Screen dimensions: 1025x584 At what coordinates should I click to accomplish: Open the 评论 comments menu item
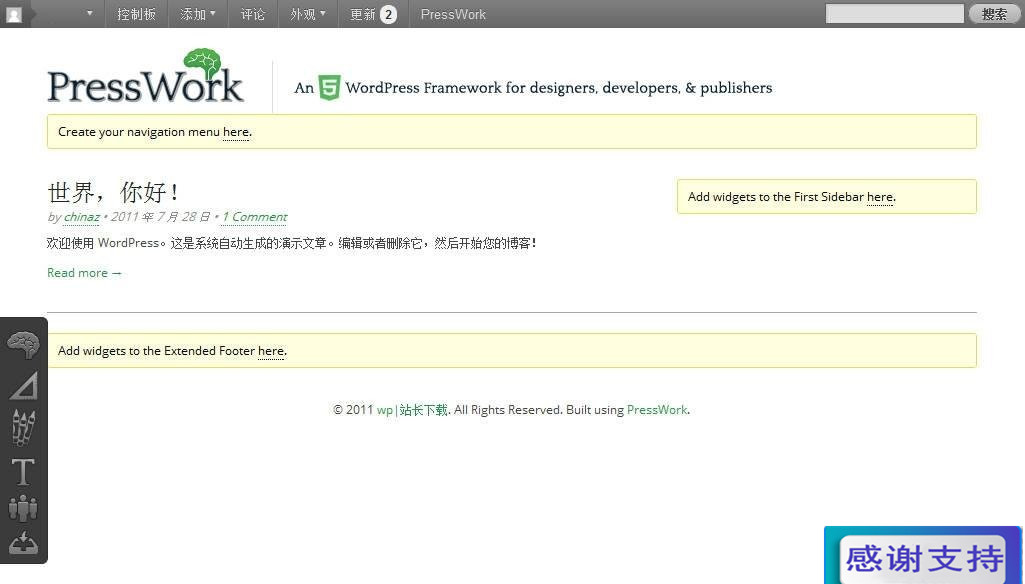(253, 14)
